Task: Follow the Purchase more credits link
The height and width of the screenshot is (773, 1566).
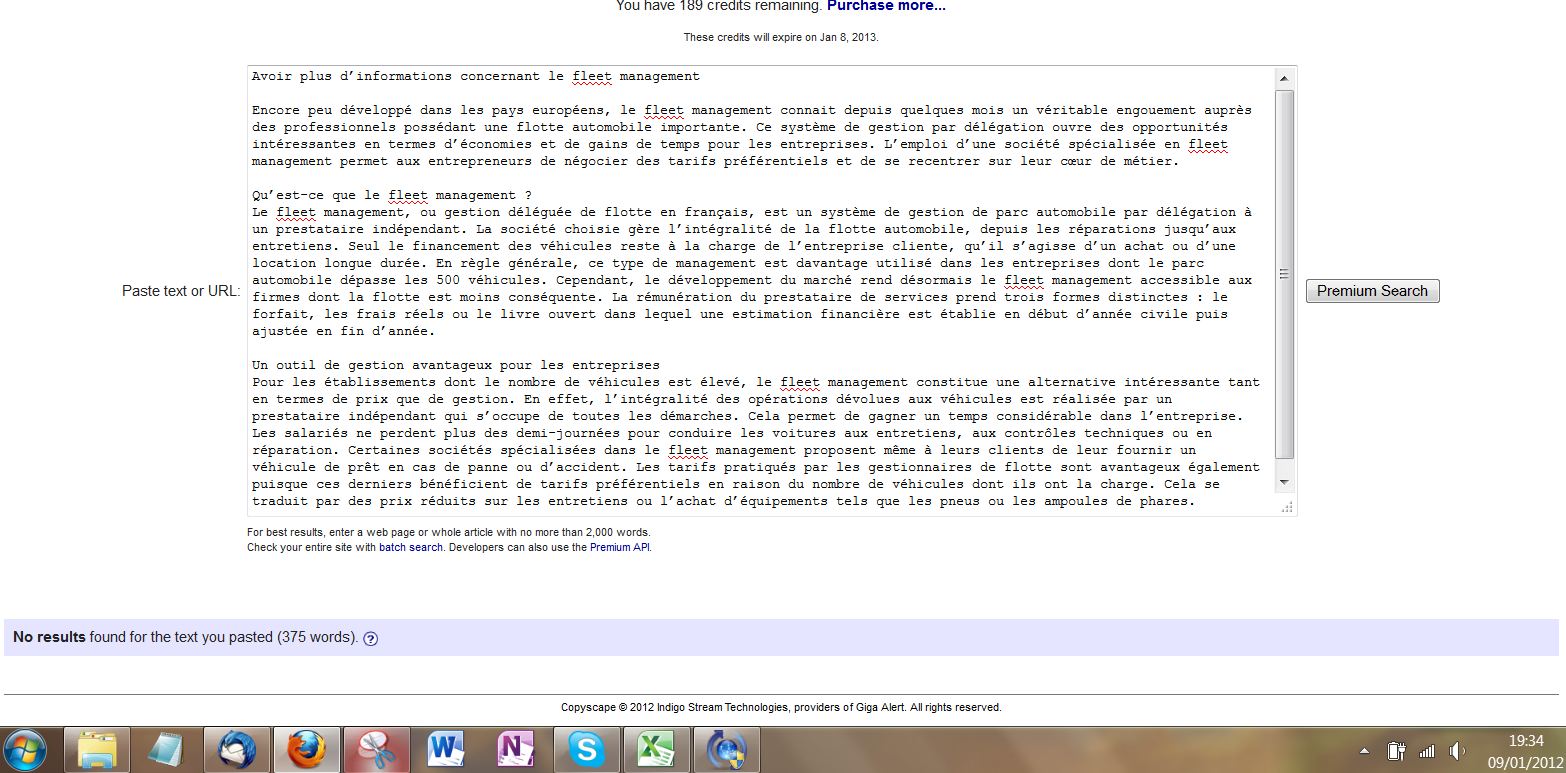Action: [886, 6]
